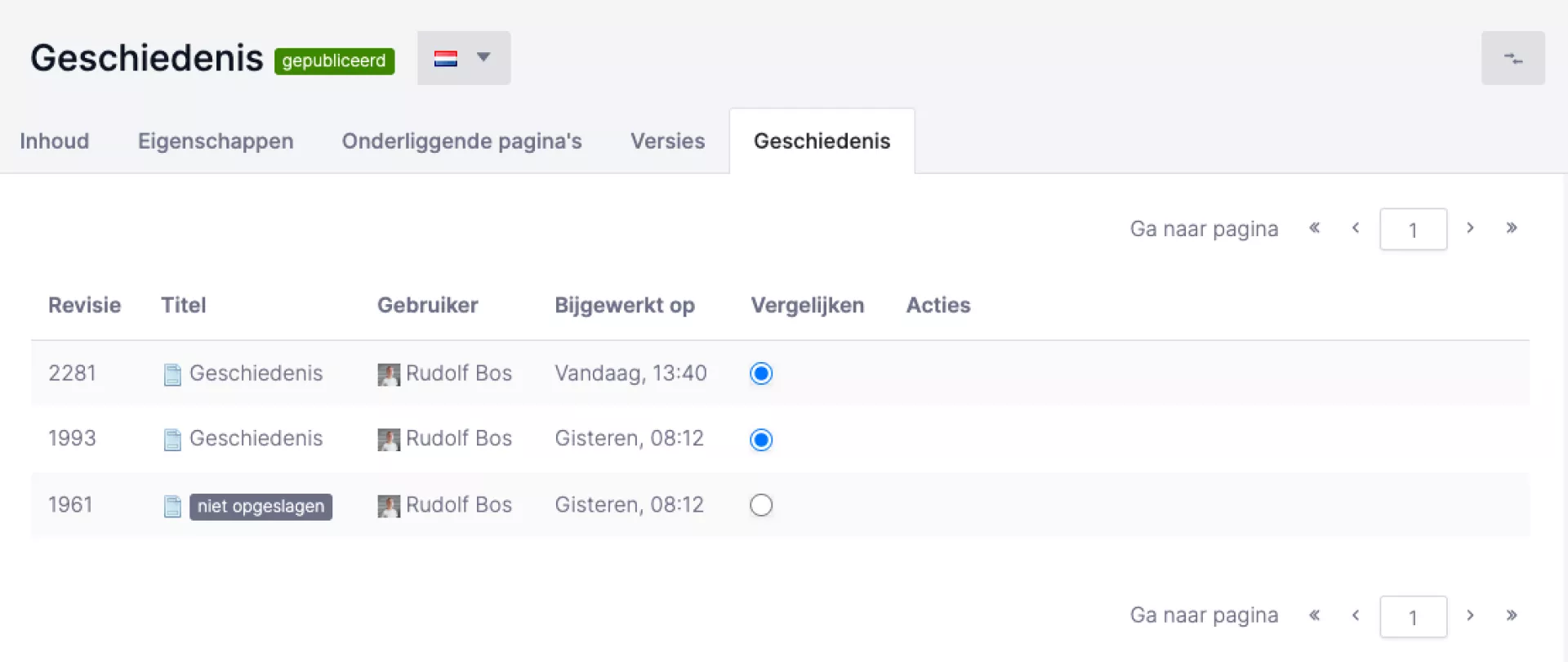
Task: Open the Eigenschappen tab
Action: tap(216, 141)
